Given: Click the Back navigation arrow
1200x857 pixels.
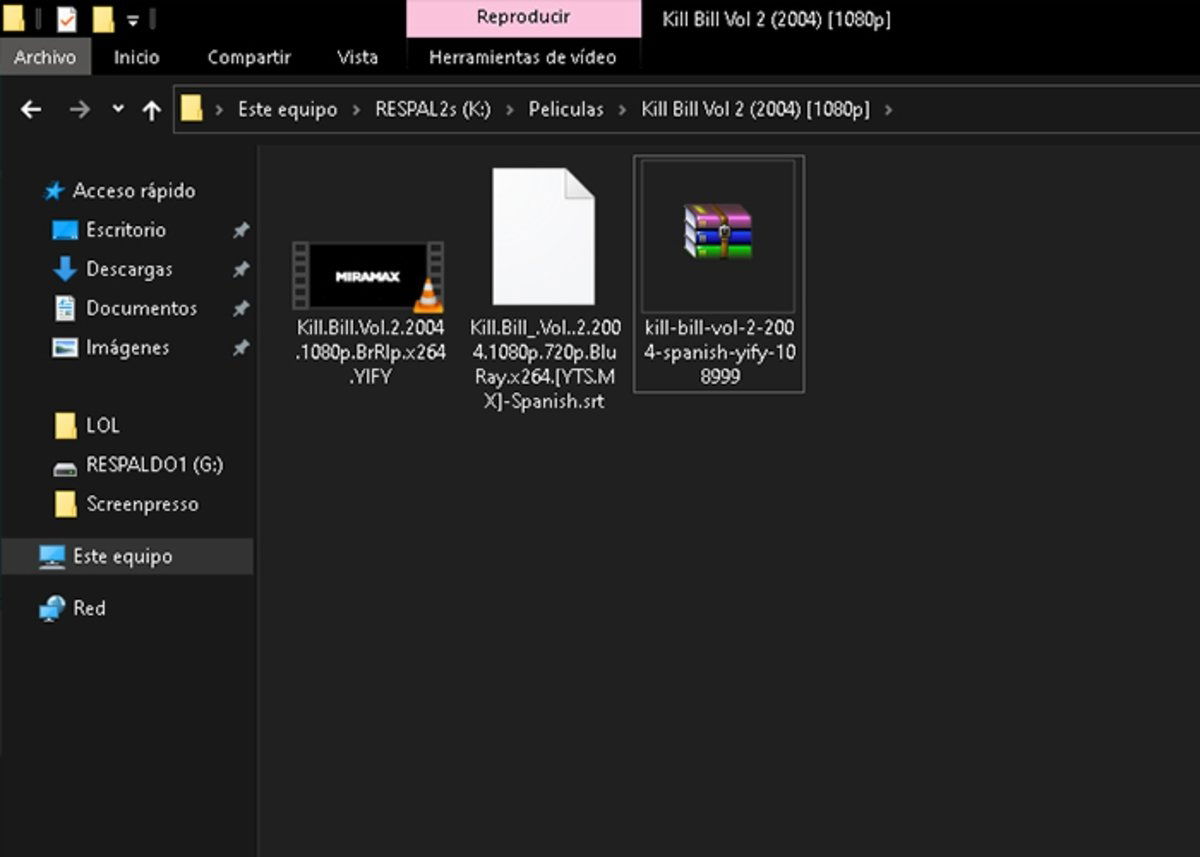Looking at the screenshot, I should tap(32, 110).
